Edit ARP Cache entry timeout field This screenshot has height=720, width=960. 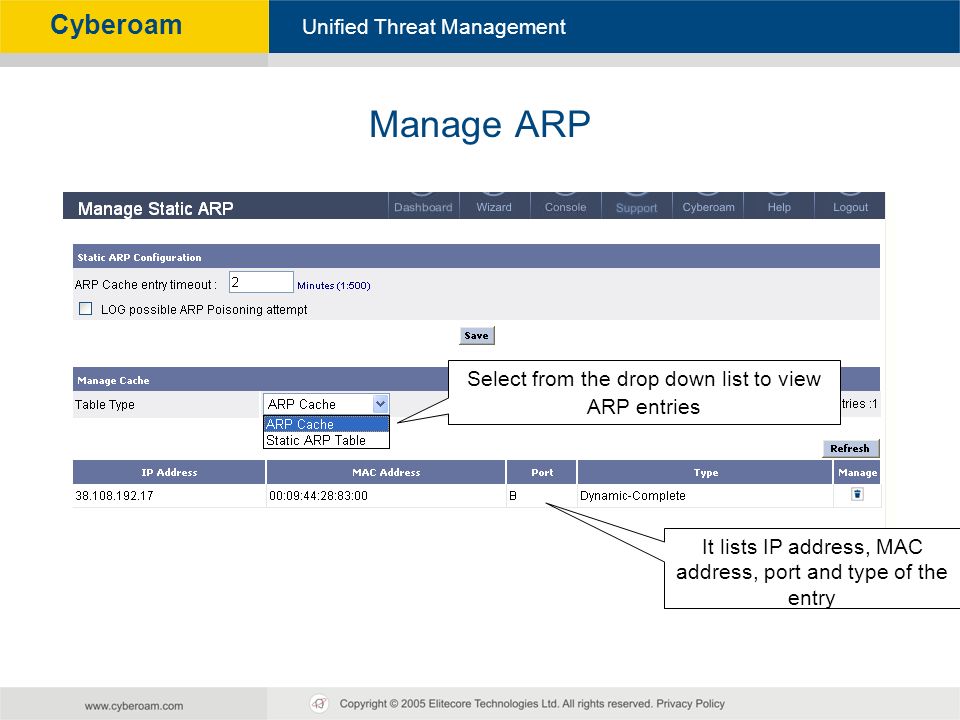click(x=261, y=282)
